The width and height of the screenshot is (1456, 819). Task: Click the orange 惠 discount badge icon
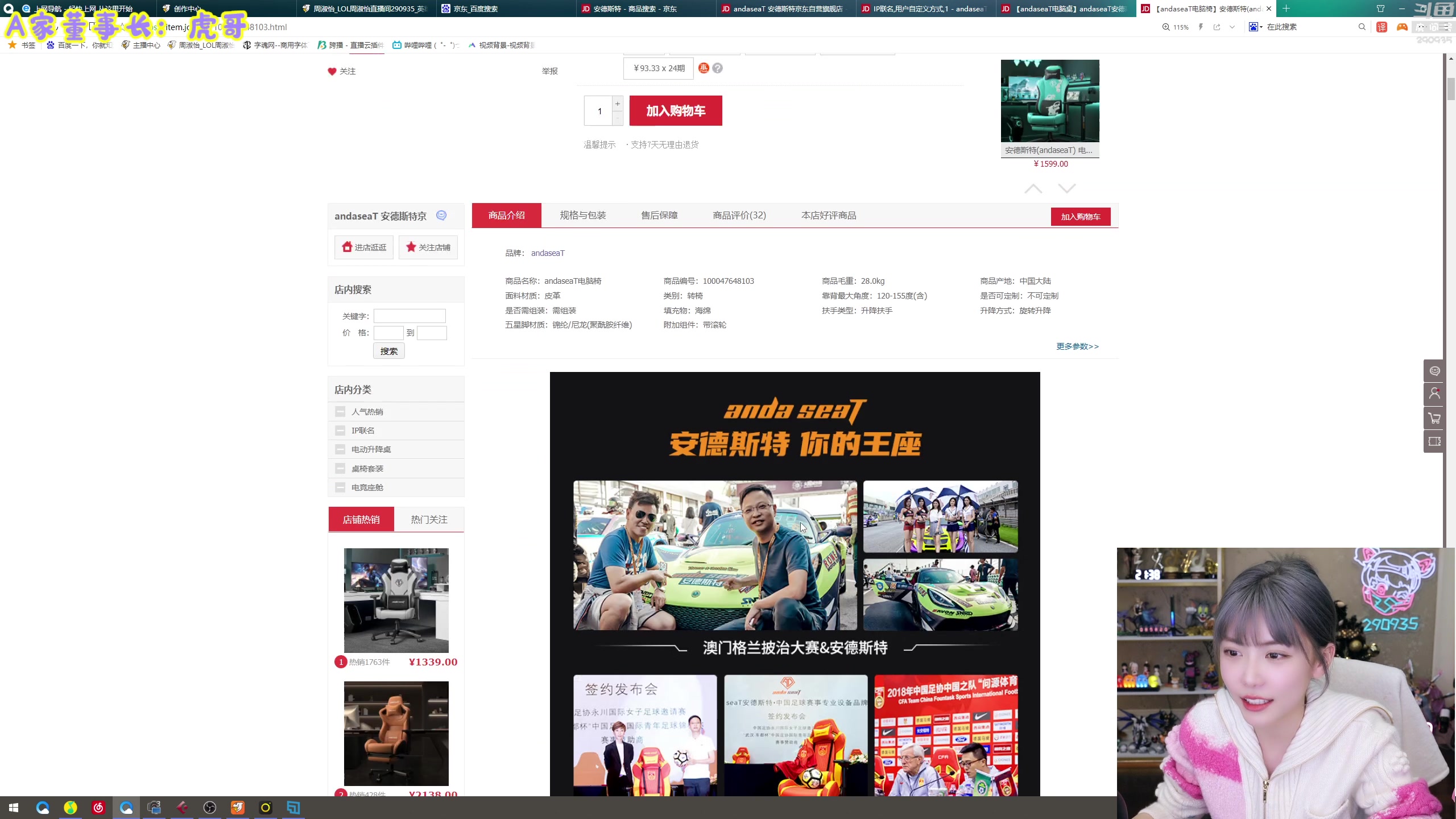click(704, 68)
